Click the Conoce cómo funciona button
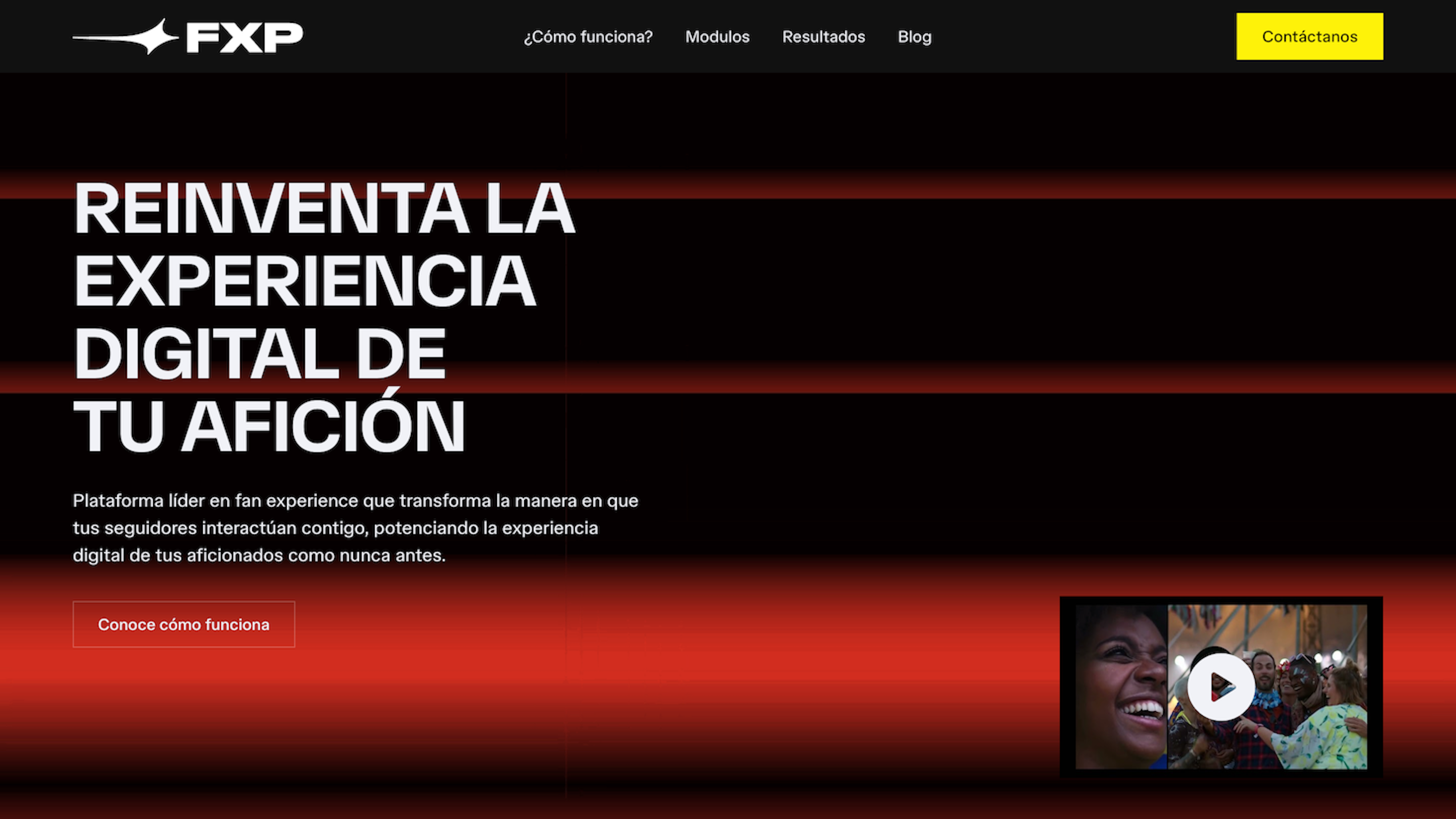The height and width of the screenshot is (819, 1456). point(184,624)
